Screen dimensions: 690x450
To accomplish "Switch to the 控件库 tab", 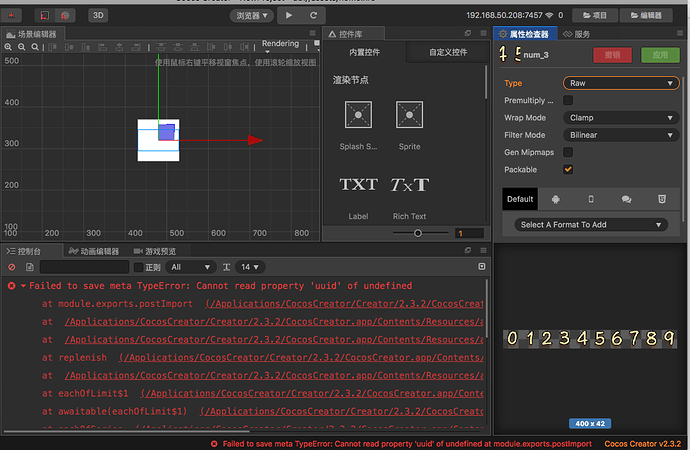I will pos(353,34).
